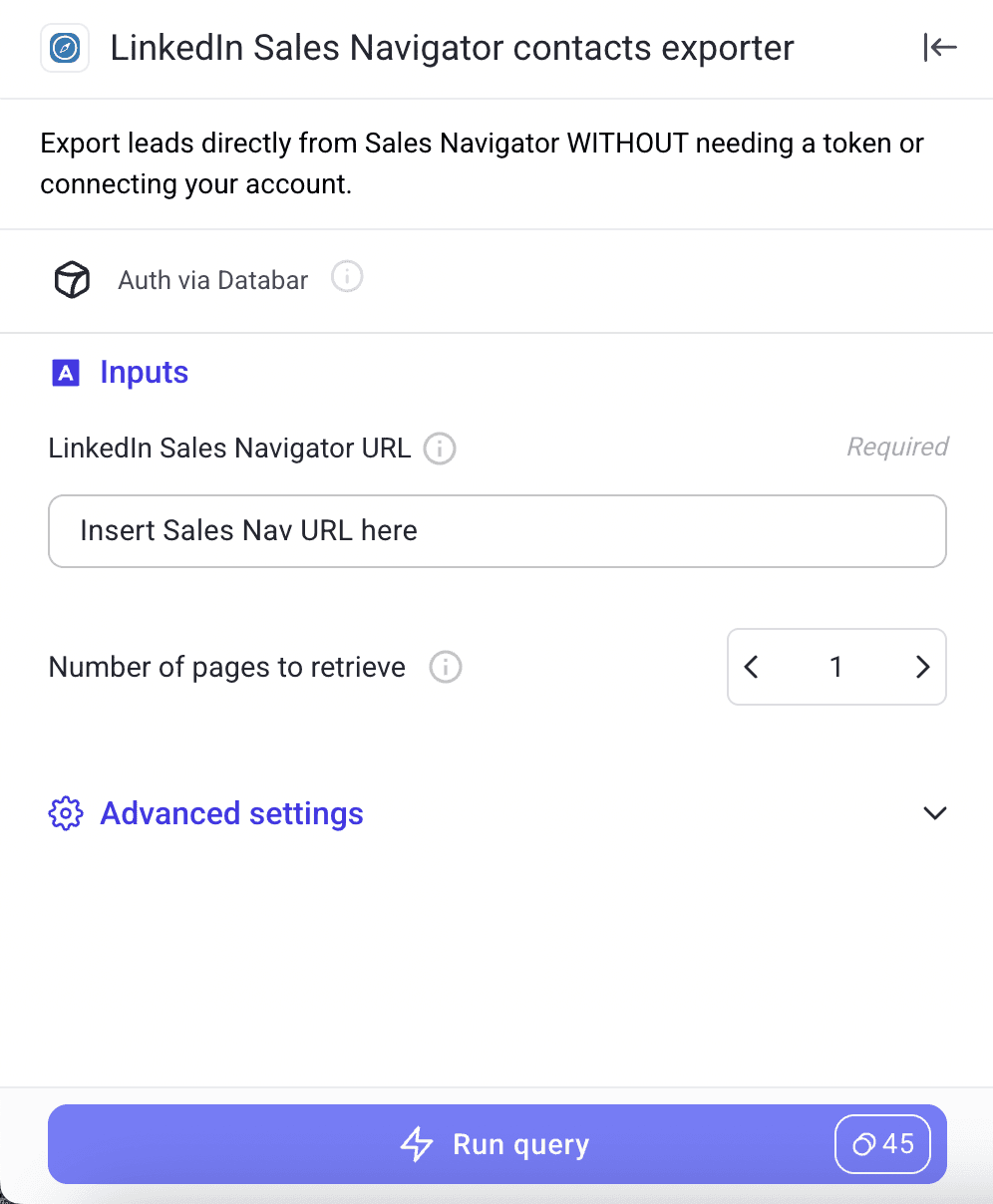Image resolution: width=993 pixels, height=1204 pixels.
Task: Click the Insert Sales Nav URL input field
Action: tap(497, 531)
